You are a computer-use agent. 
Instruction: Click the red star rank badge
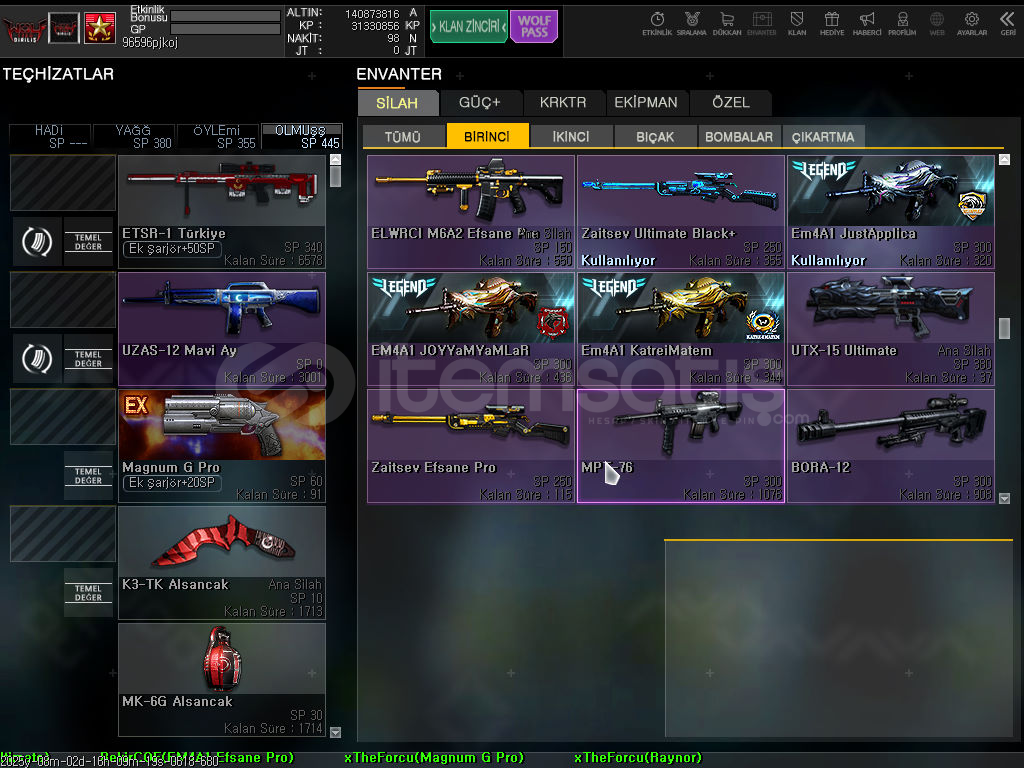100,28
